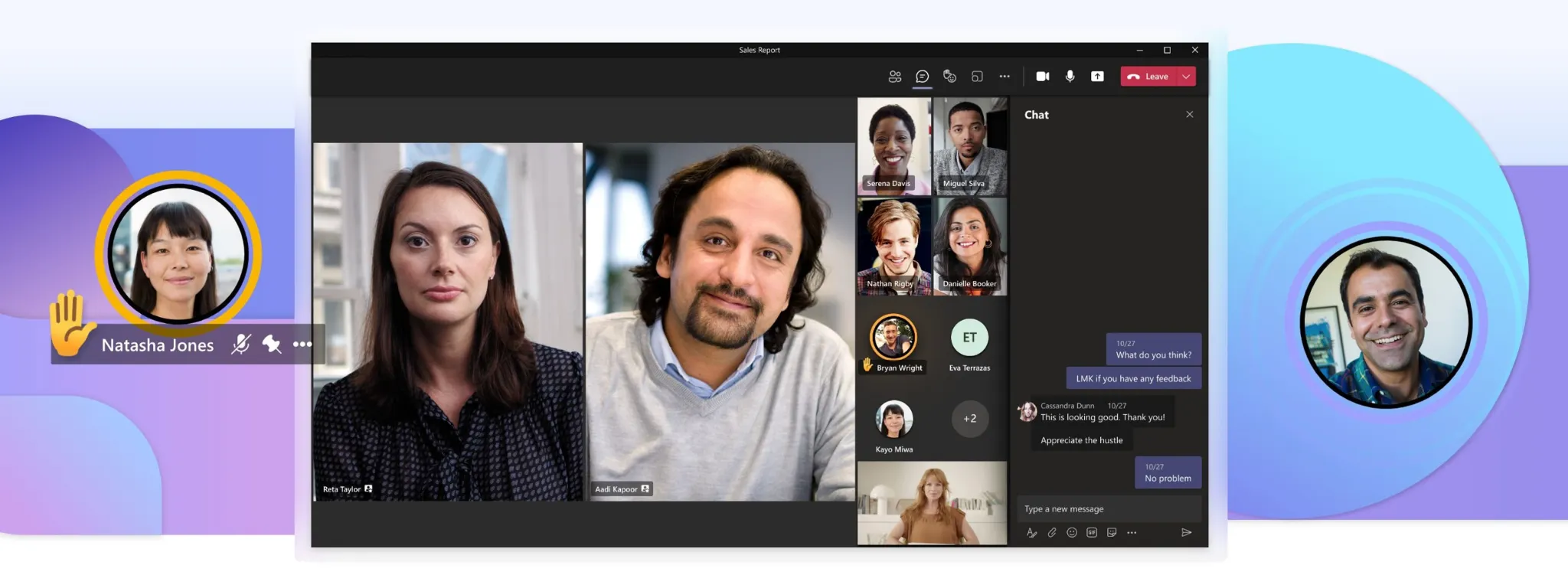Show the +2 additional participants
Viewport: 1568px width, 588px height.
pyautogui.click(x=969, y=419)
